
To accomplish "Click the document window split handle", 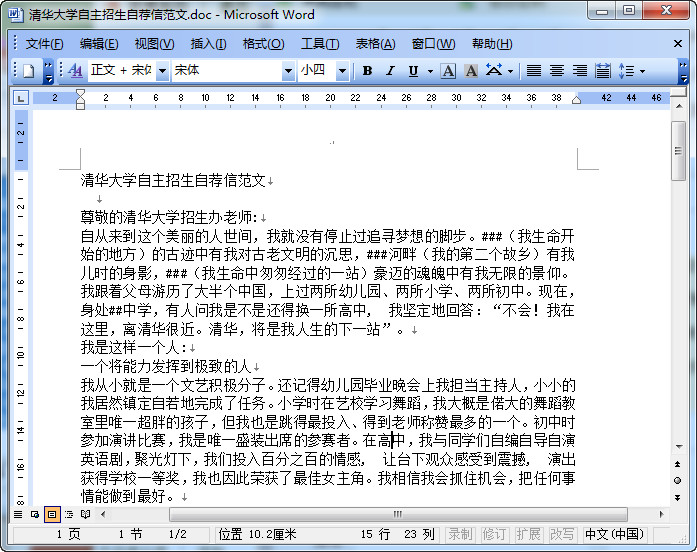I will point(679,92).
